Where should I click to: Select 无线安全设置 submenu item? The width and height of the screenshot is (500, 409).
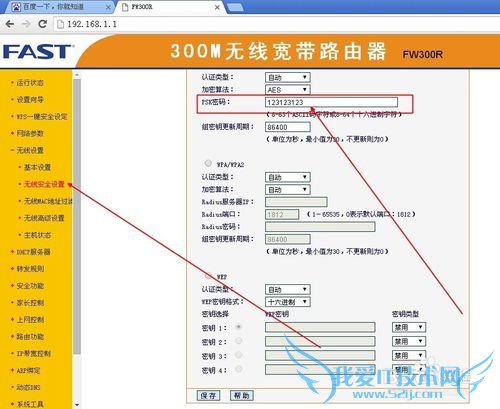click(44, 184)
